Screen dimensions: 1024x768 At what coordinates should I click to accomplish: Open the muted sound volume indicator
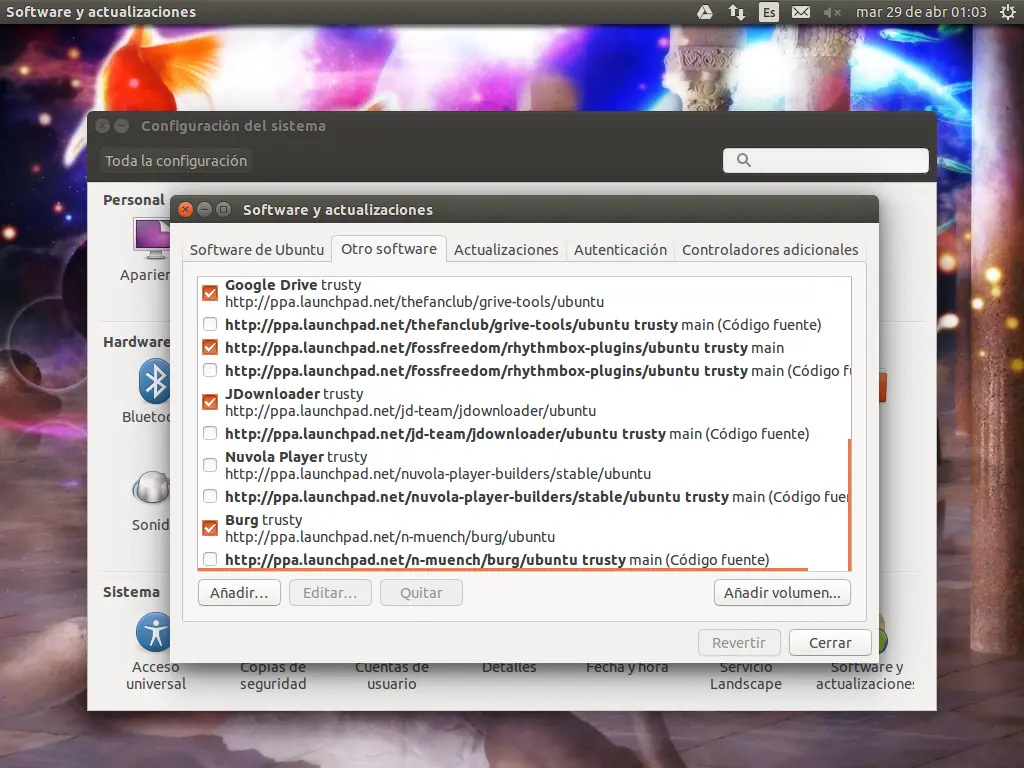[x=832, y=12]
